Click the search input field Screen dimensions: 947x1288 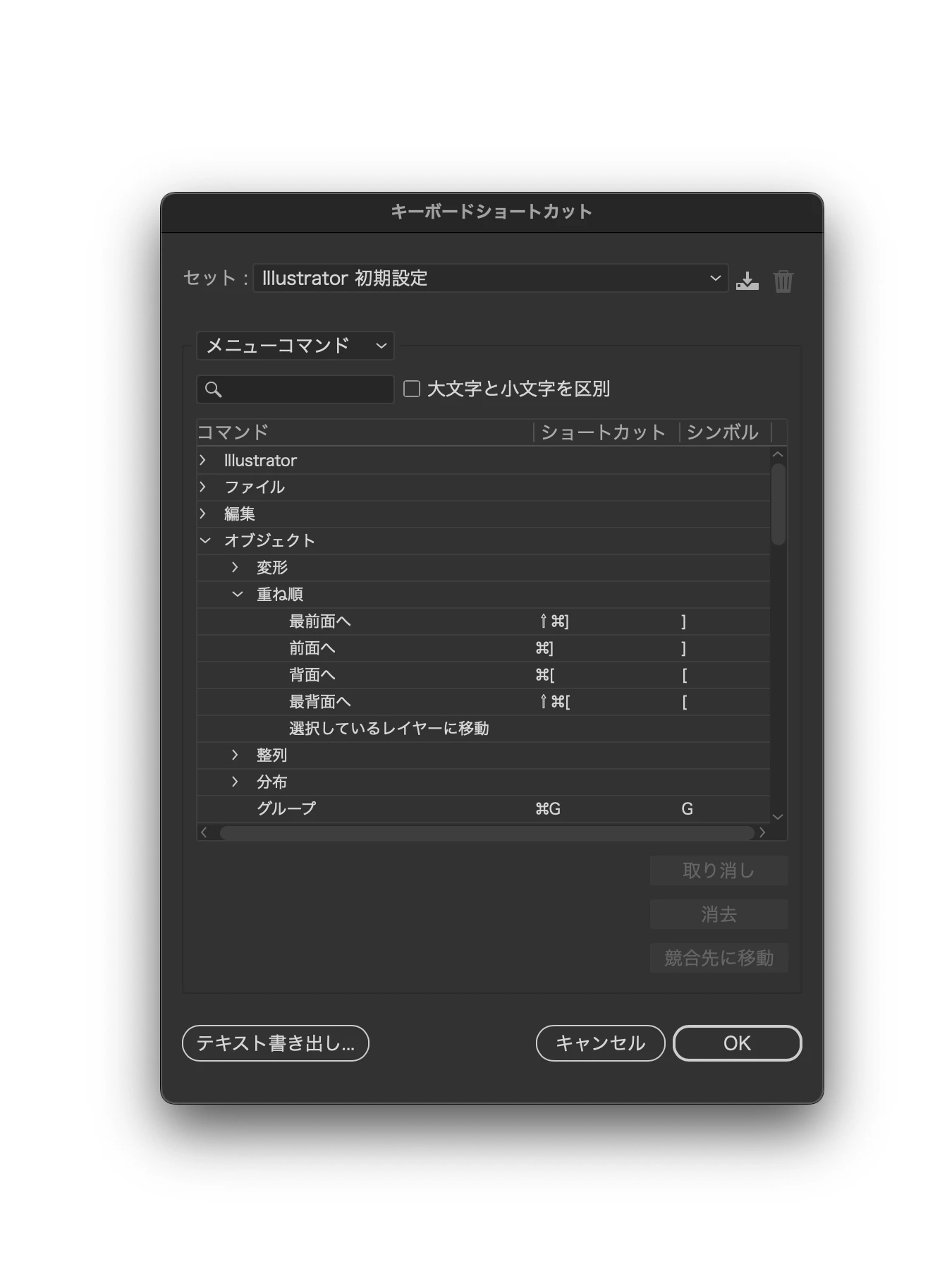tap(295, 389)
